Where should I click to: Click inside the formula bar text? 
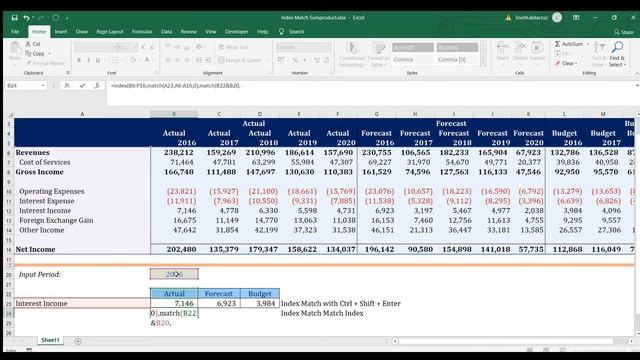(x=176, y=86)
